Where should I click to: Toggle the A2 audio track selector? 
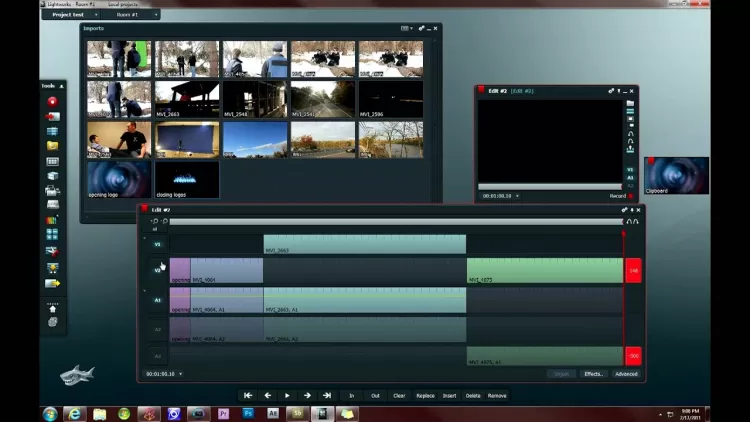coord(157,329)
